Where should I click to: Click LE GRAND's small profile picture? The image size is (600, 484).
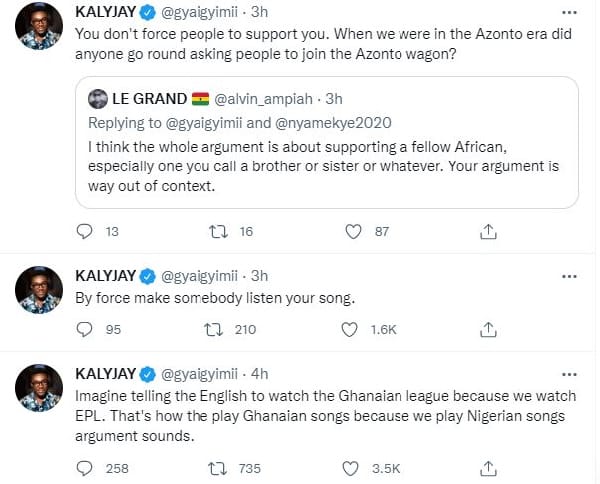tap(97, 100)
